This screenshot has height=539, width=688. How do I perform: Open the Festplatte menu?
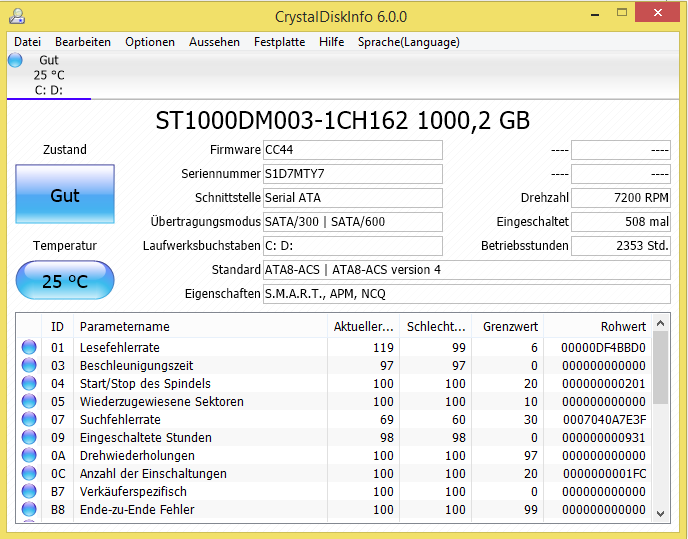point(280,42)
